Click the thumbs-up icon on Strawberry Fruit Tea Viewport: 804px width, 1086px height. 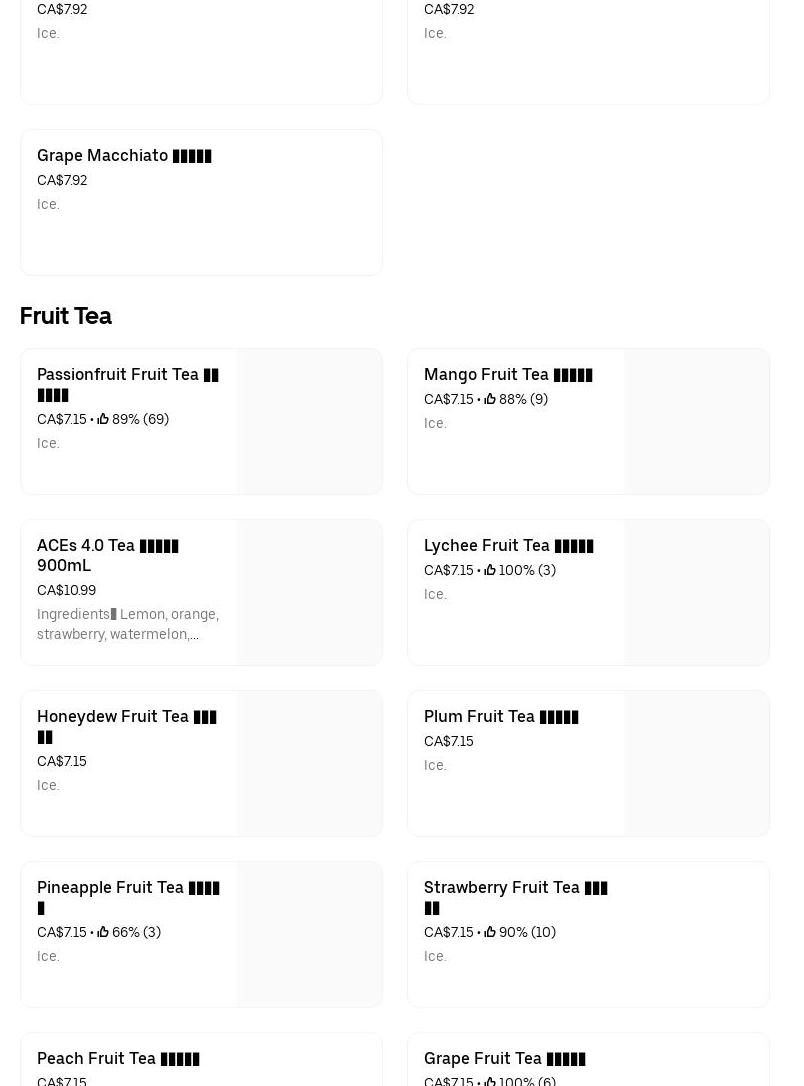click(x=490, y=932)
